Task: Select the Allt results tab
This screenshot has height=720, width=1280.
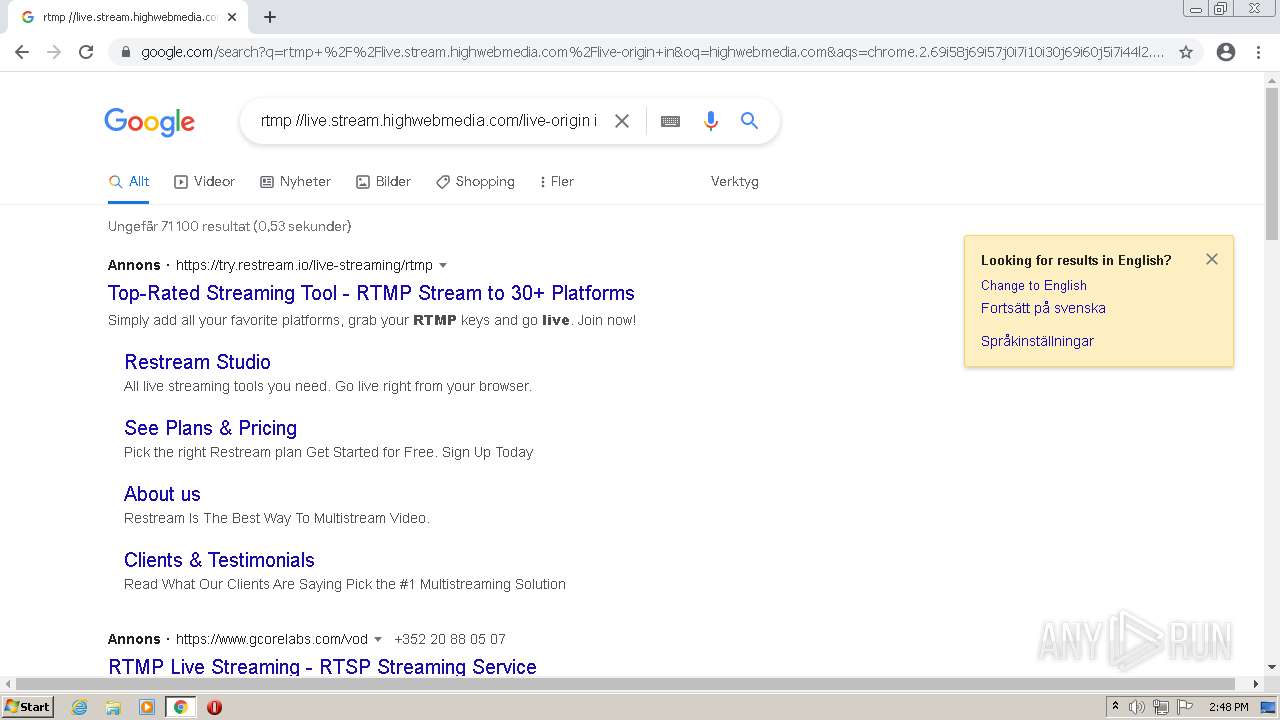Action: [x=129, y=182]
